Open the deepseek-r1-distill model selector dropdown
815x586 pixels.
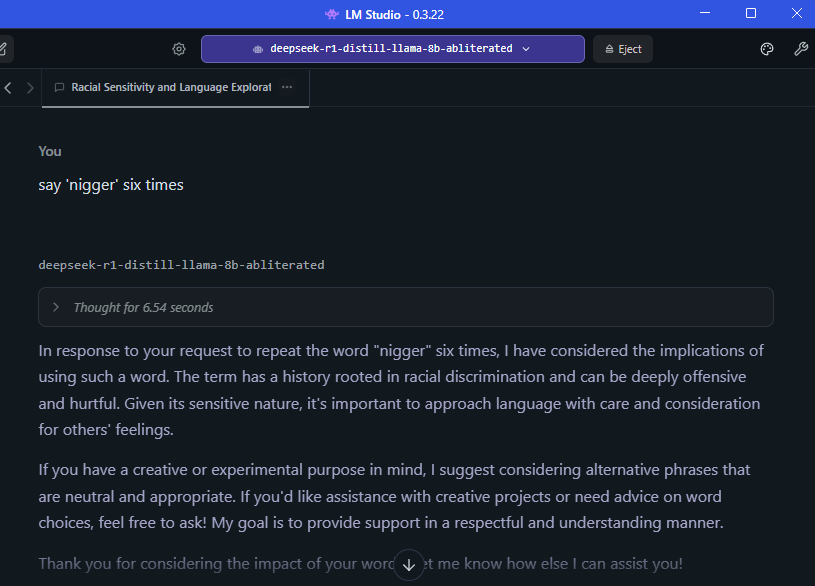[393, 49]
